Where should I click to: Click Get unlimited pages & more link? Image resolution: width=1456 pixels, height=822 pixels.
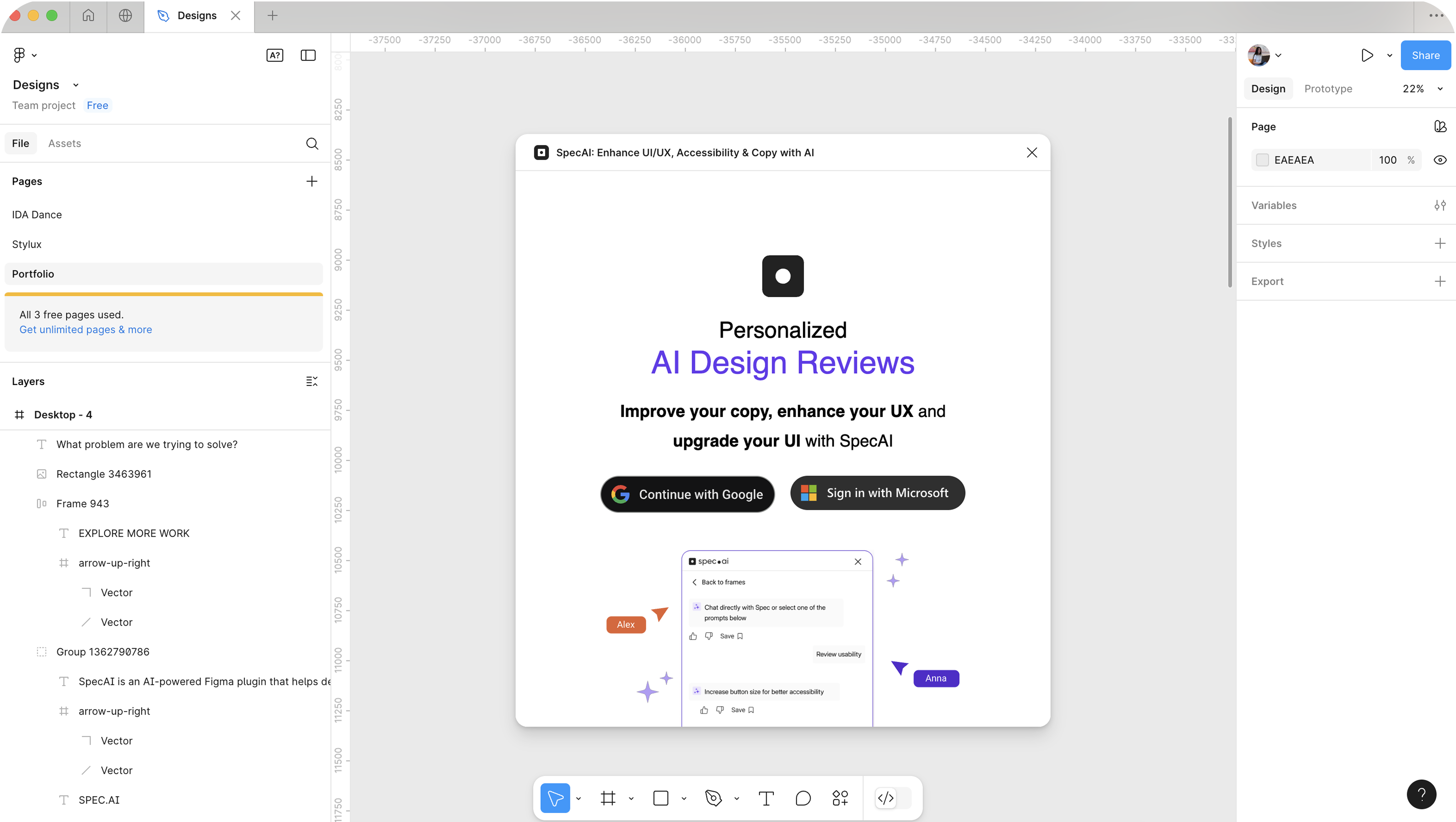pos(85,329)
